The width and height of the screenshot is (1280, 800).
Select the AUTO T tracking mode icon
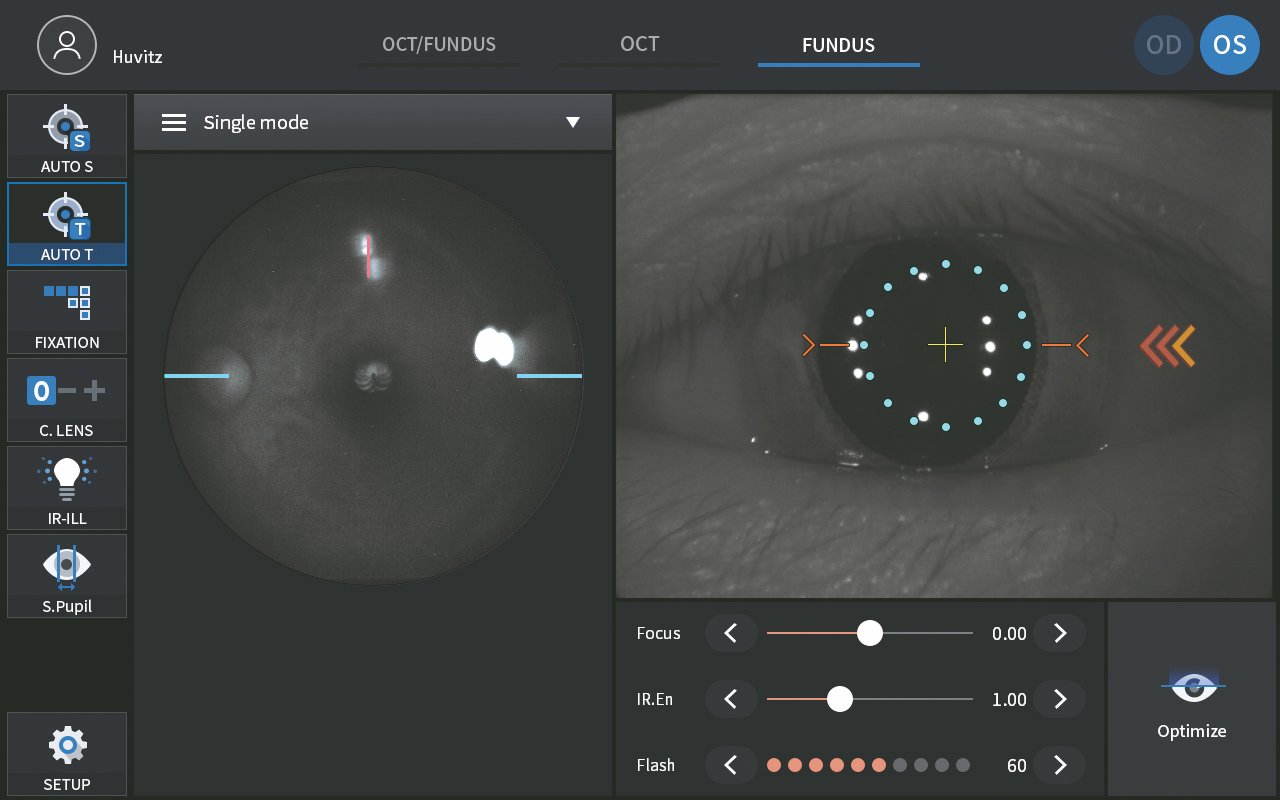pos(67,224)
